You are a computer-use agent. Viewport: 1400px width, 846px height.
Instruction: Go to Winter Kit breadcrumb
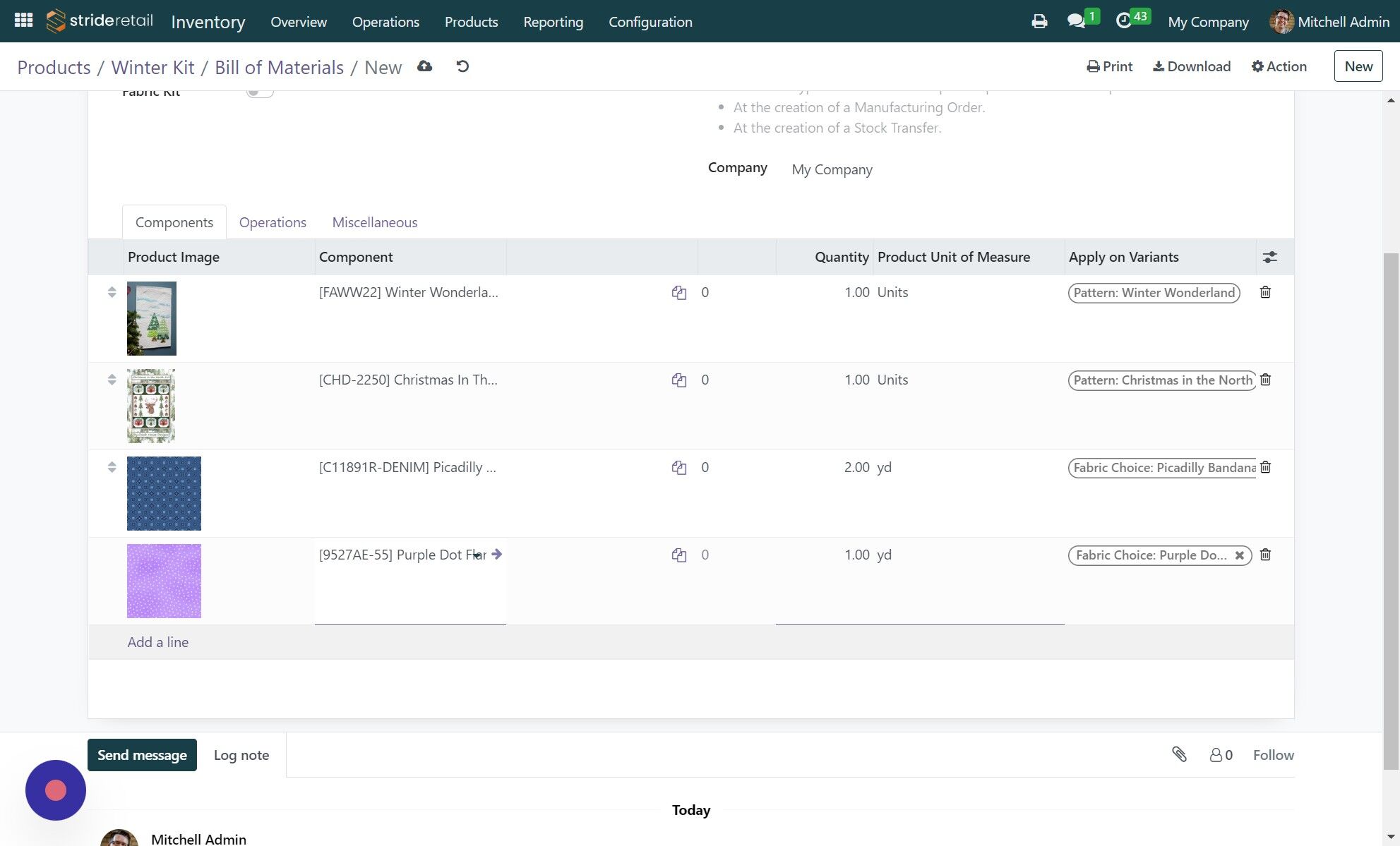coord(152,67)
